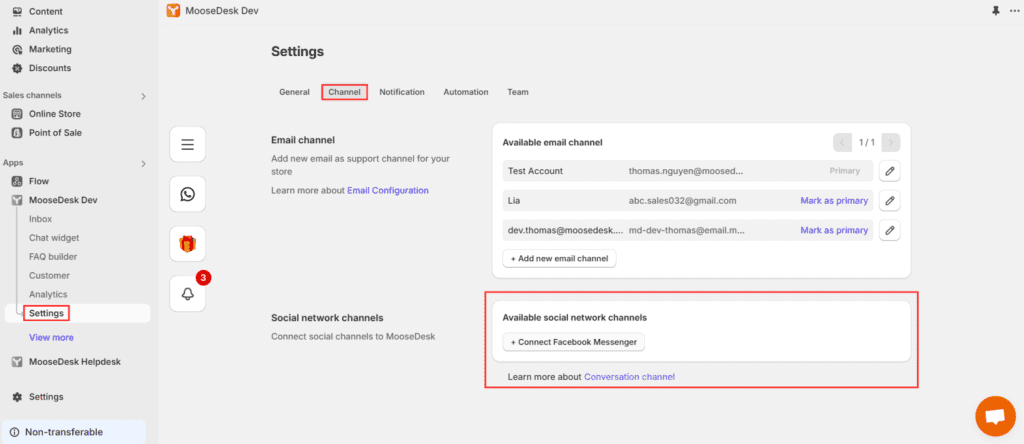1024x444 pixels.
Task: Open Analytics under MooseDesk Dev
Action: 48,294
